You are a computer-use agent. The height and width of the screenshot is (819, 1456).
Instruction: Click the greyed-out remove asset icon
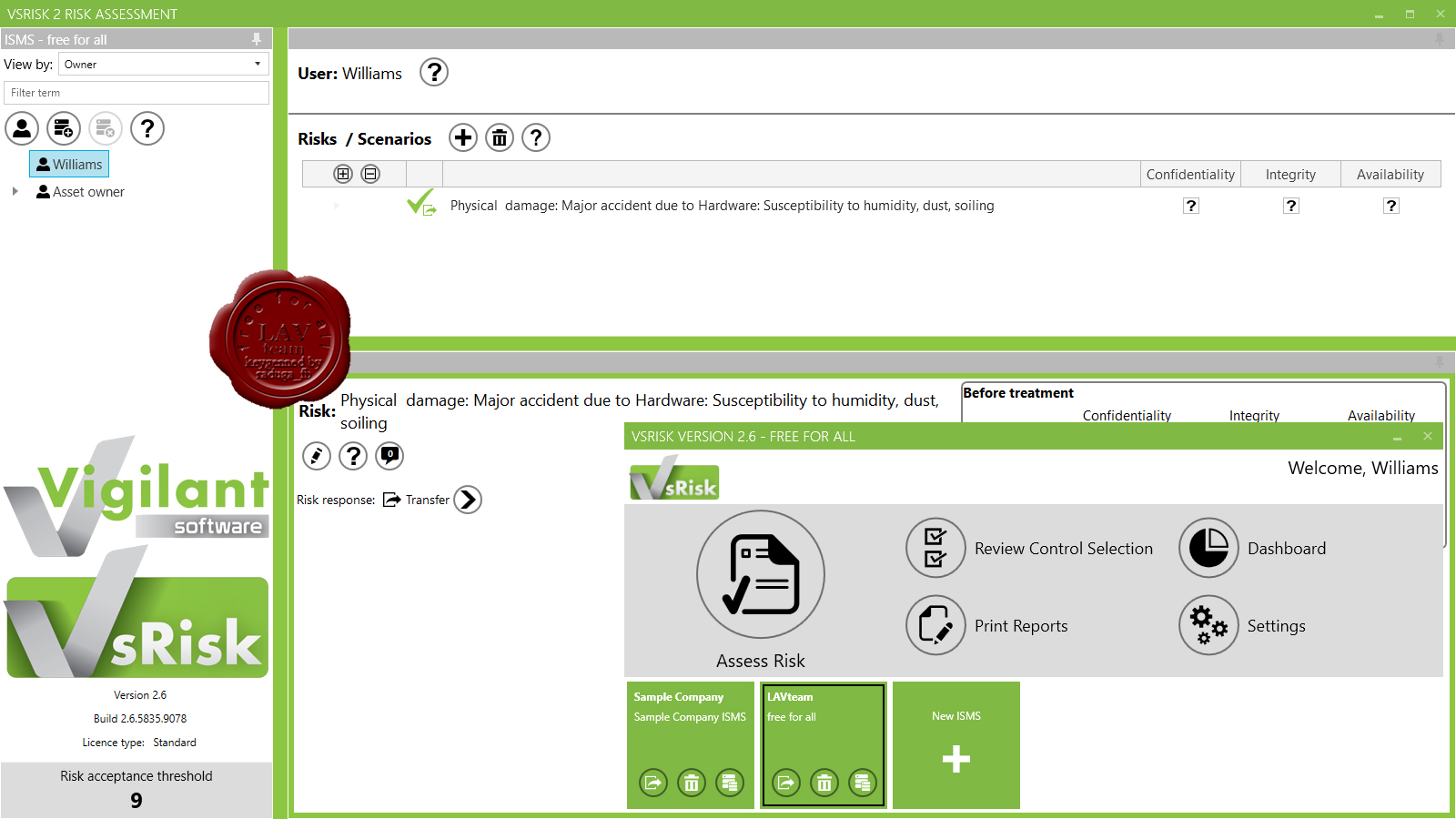(106, 128)
